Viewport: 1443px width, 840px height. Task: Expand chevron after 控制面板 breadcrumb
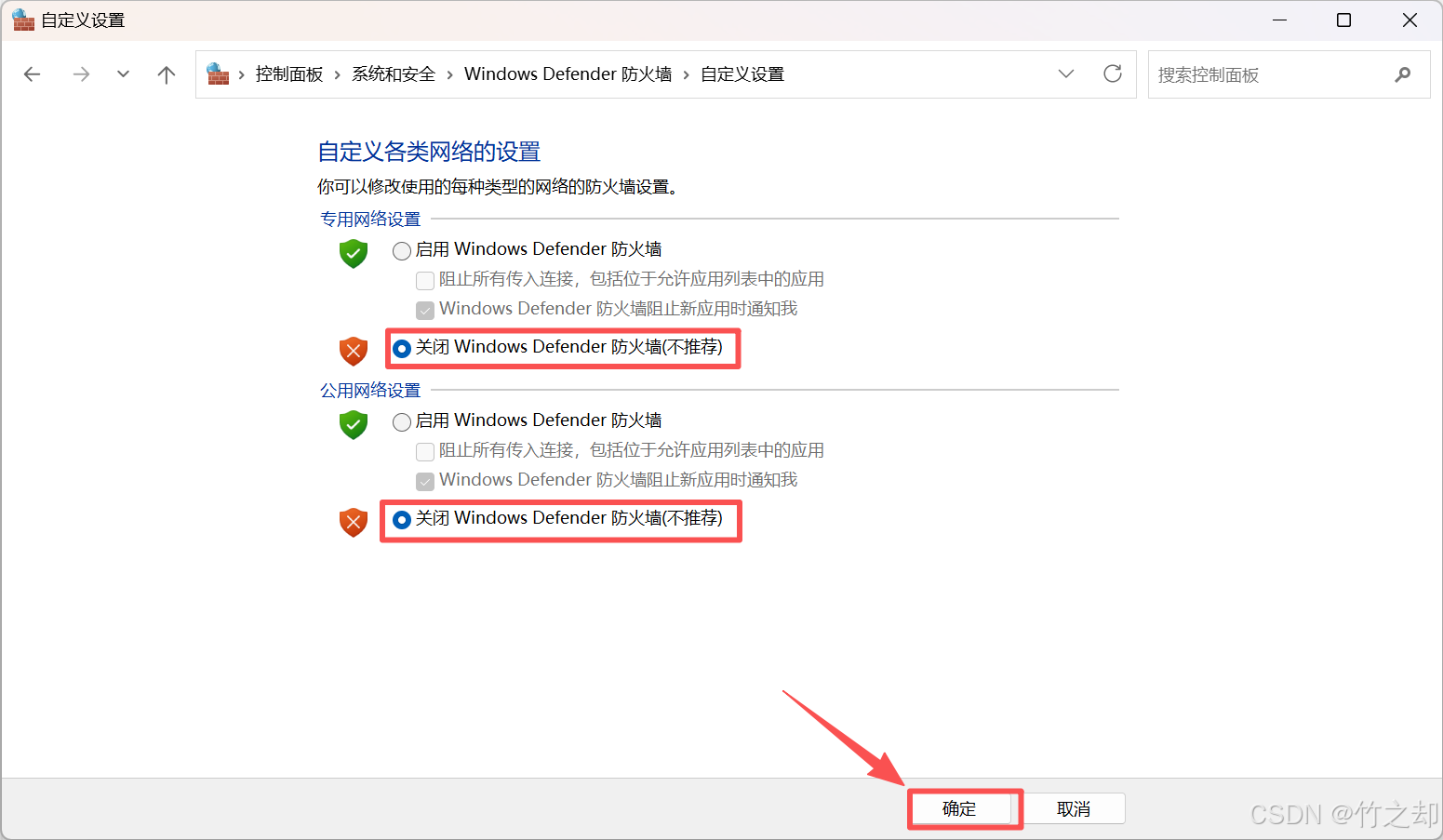(x=337, y=74)
